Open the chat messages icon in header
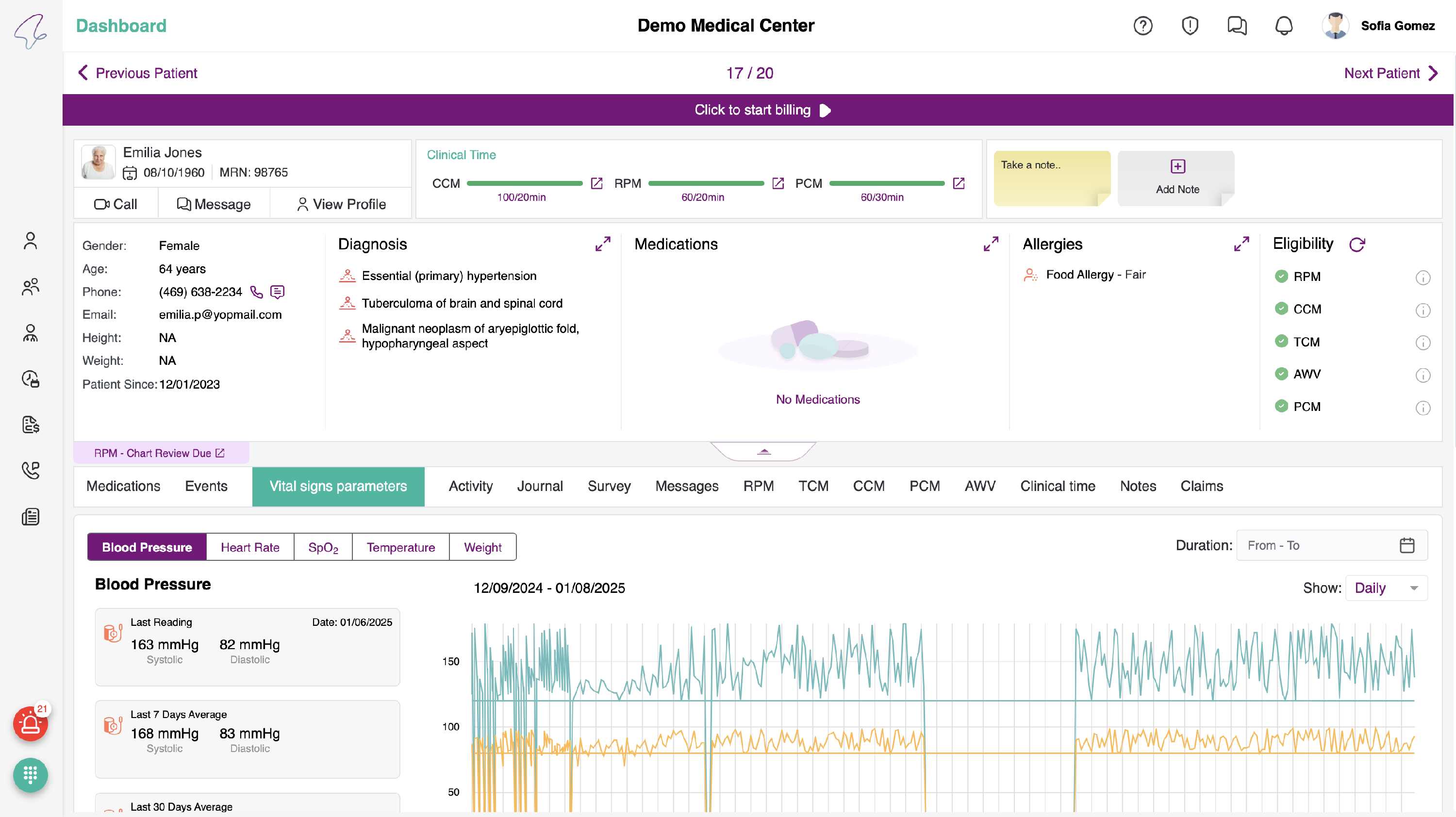Image resolution: width=1456 pixels, height=817 pixels. [x=1237, y=26]
